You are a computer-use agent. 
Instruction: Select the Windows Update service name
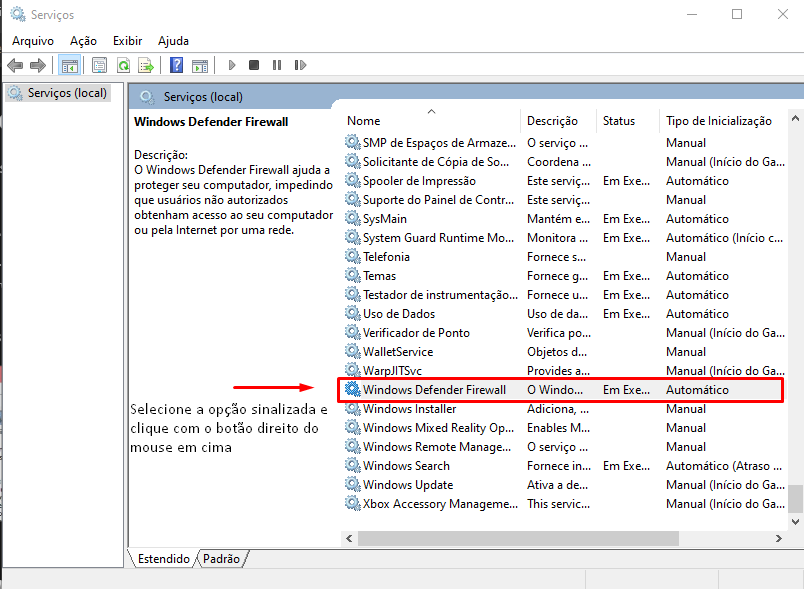[x=408, y=484]
